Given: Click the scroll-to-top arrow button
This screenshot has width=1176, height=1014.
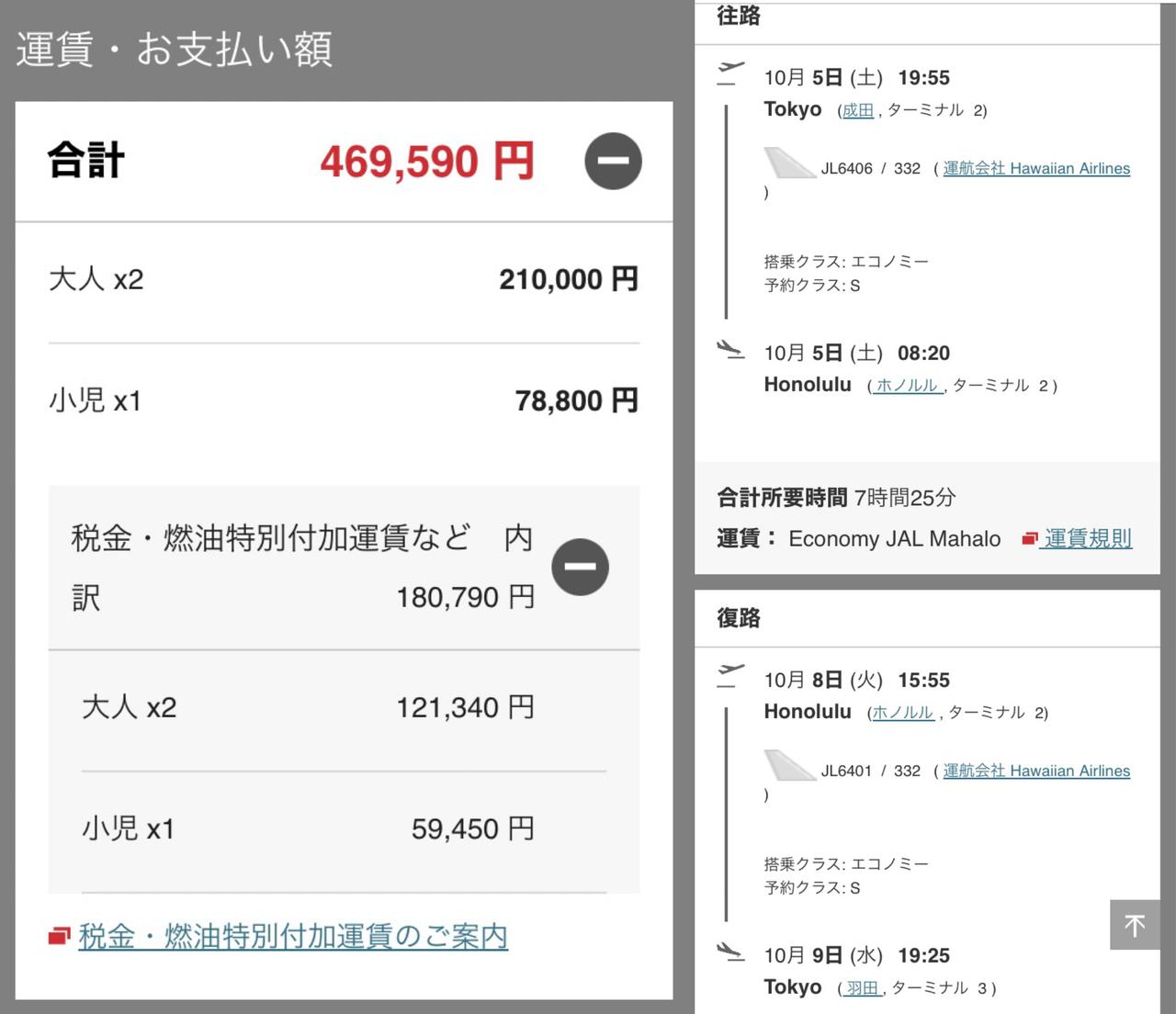Looking at the screenshot, I should coord(1135,925).
